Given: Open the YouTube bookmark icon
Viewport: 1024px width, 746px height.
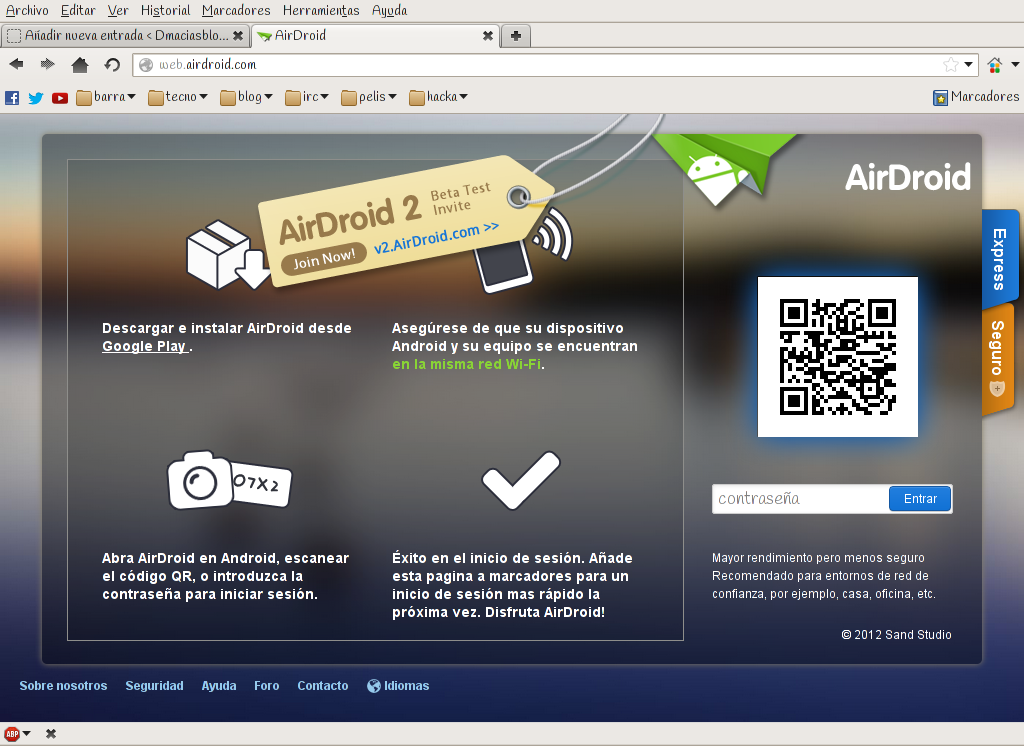Looking at the screenshot, I should (x=60, y=98).
